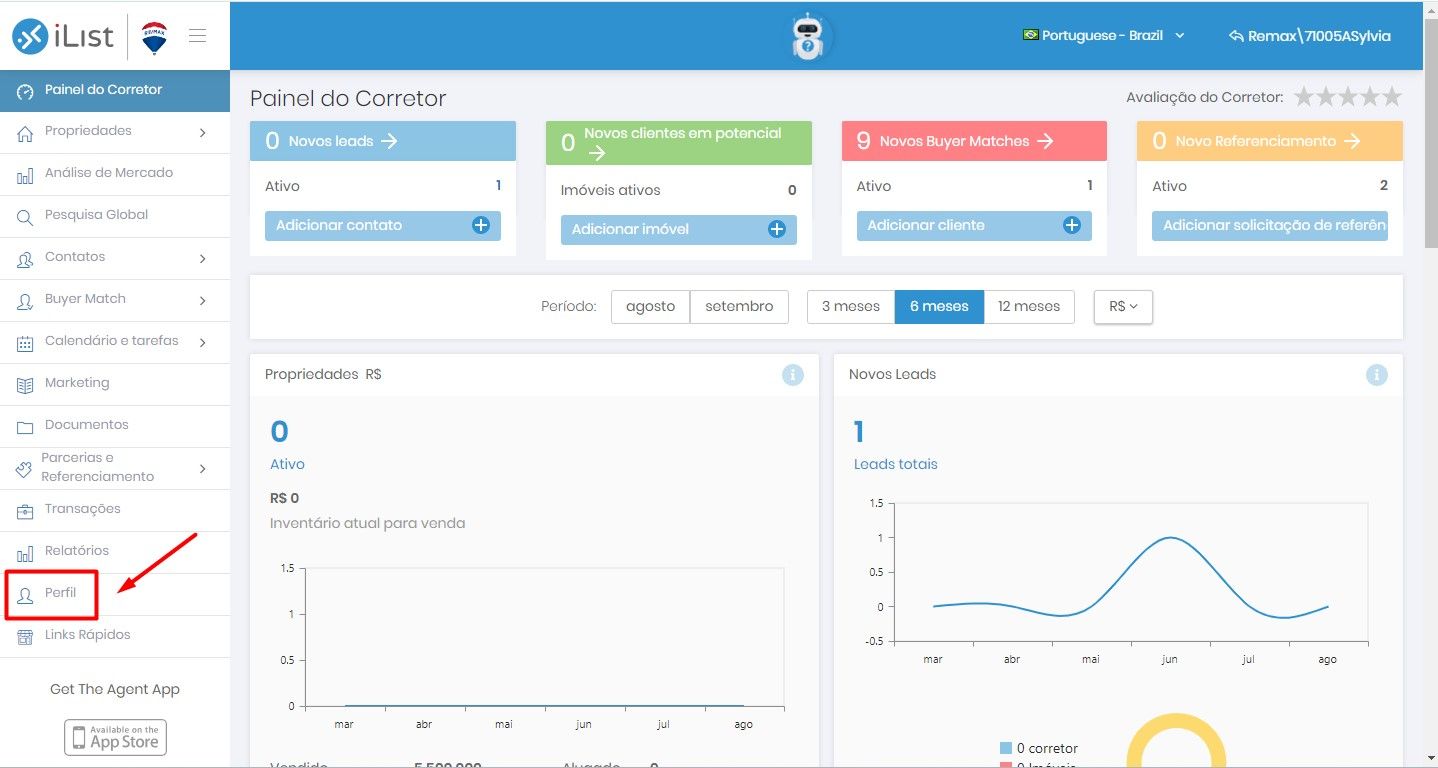Click the Ativo link under Propriedades
1438x768 pixels.
(287, 464)
